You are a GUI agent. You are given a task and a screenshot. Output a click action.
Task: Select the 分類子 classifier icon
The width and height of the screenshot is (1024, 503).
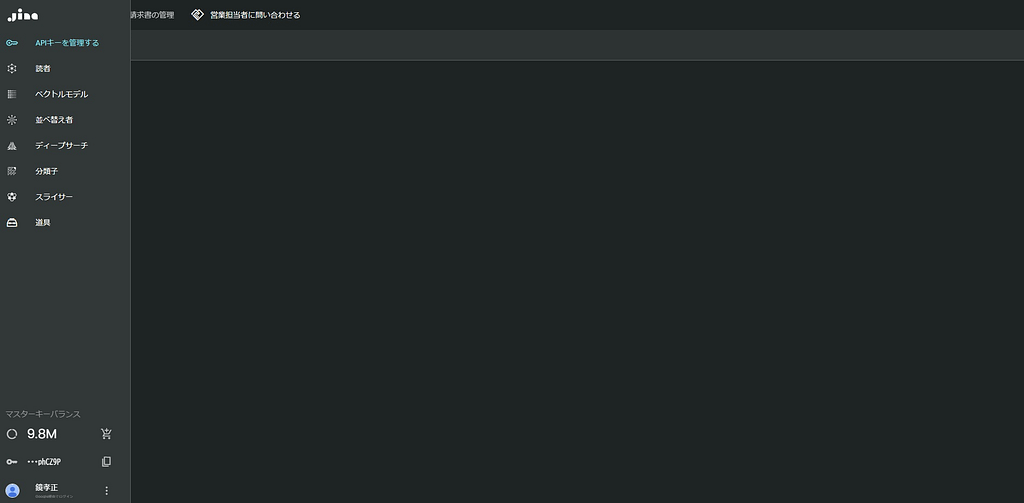click(12, 171)
